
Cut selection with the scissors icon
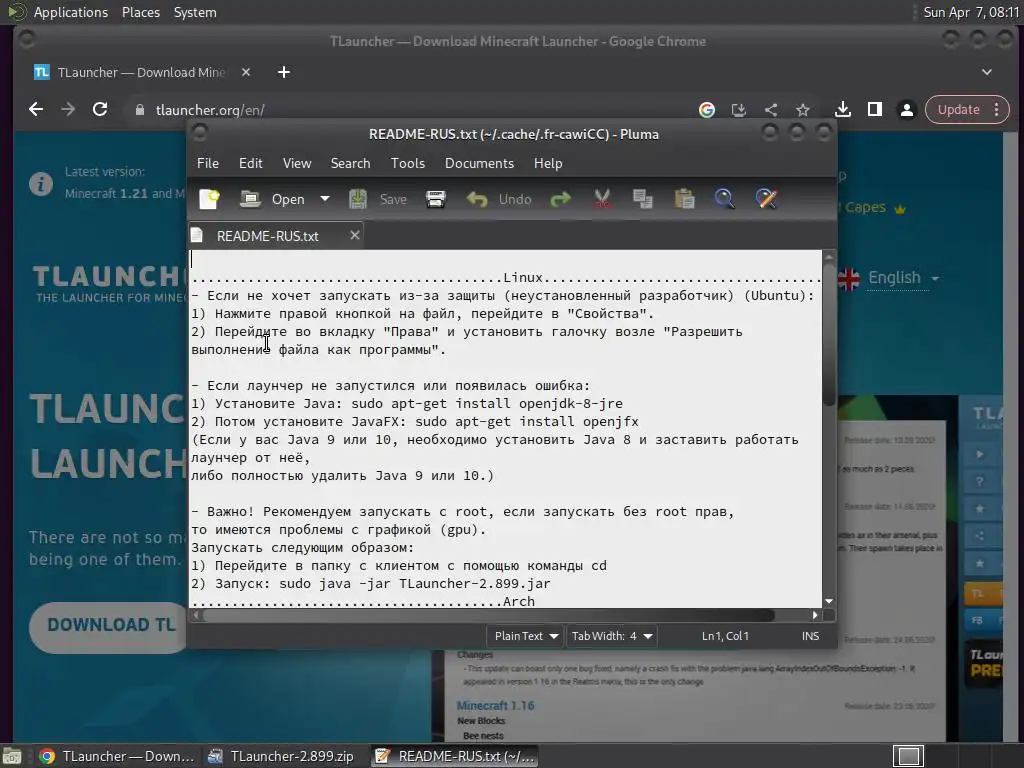[602, 199]
